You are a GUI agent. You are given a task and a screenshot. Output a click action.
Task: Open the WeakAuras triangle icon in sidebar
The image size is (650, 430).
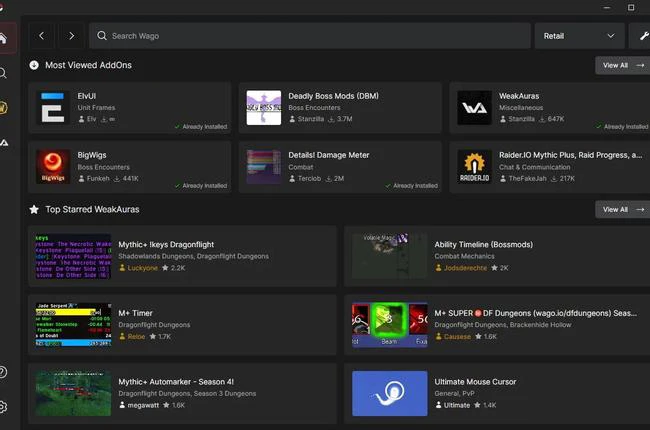pos(4,143)
